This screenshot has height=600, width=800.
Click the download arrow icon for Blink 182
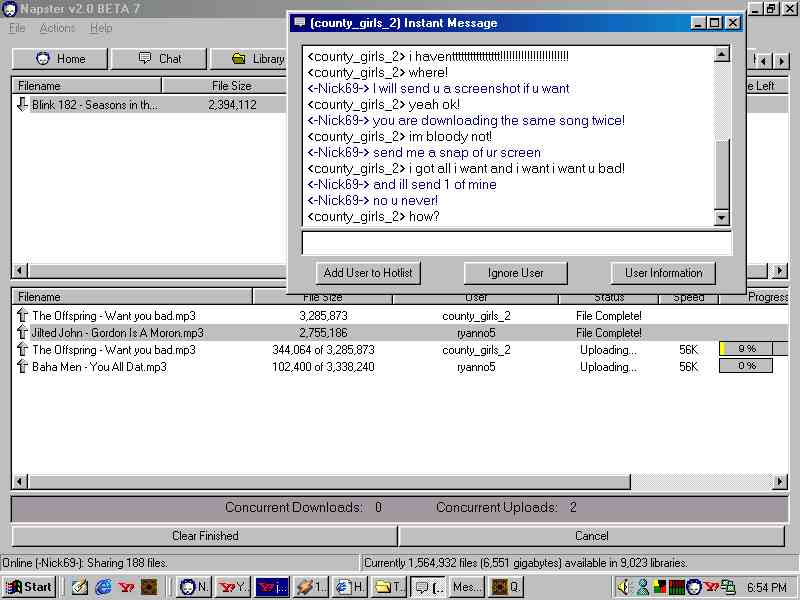(x=22, y=104)
